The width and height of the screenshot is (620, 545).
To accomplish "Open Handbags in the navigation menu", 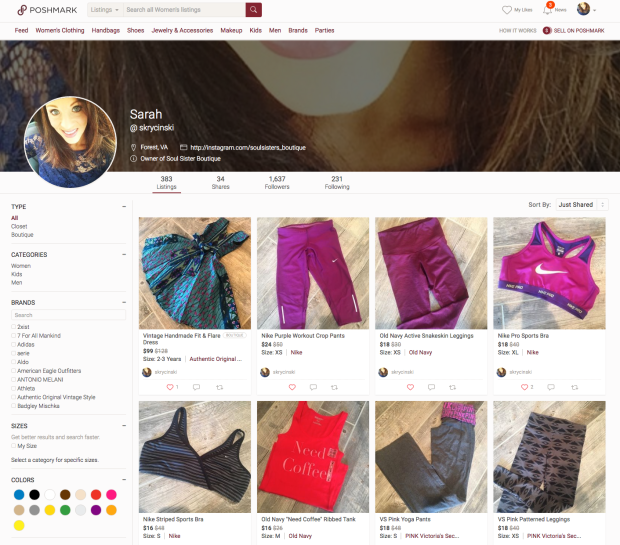I will [106, 30].
